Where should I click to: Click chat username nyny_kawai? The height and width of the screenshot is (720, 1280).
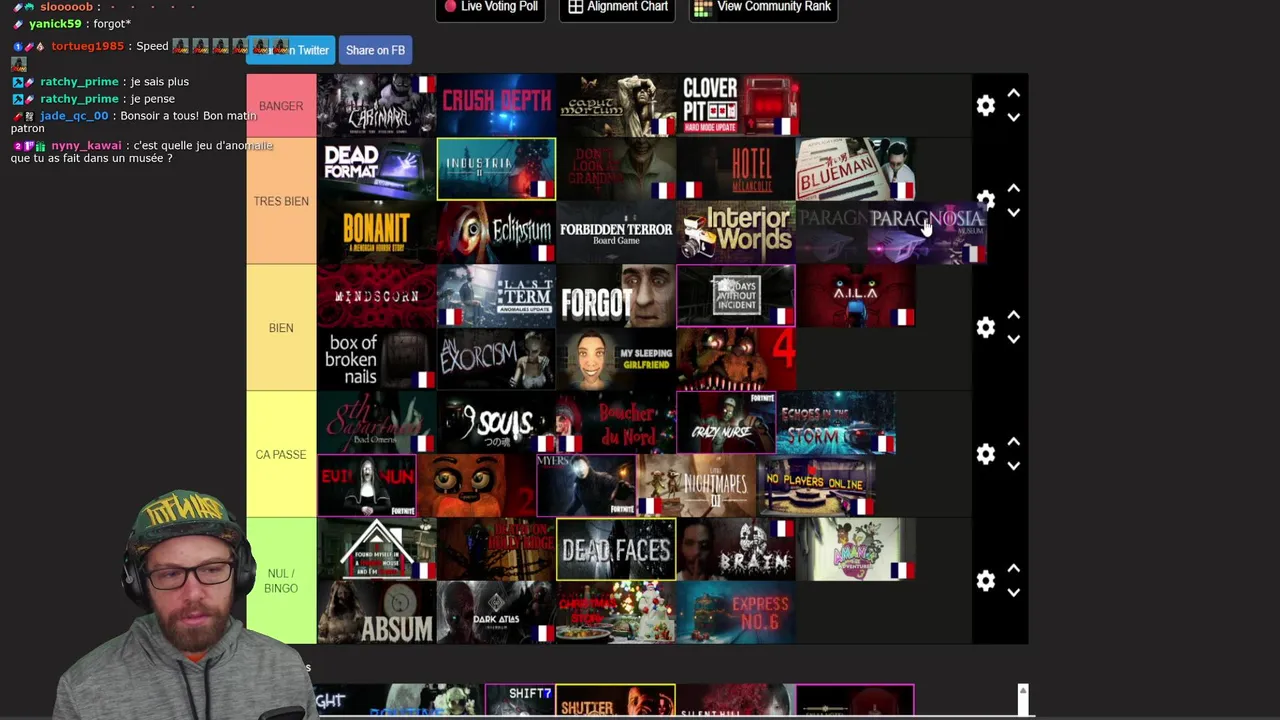pos(86,145)
